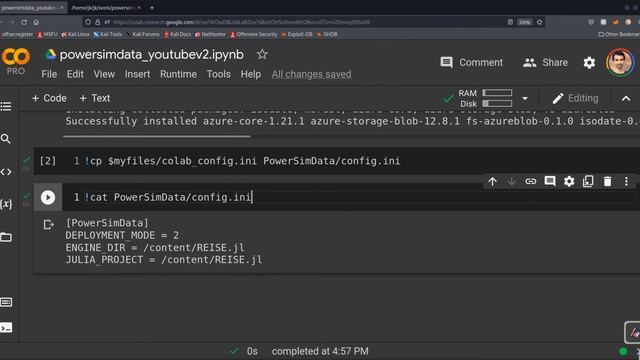Viewport: 640px width, 360px height.
Task: Open the Comment panel
Action: (x=471, y=62)
